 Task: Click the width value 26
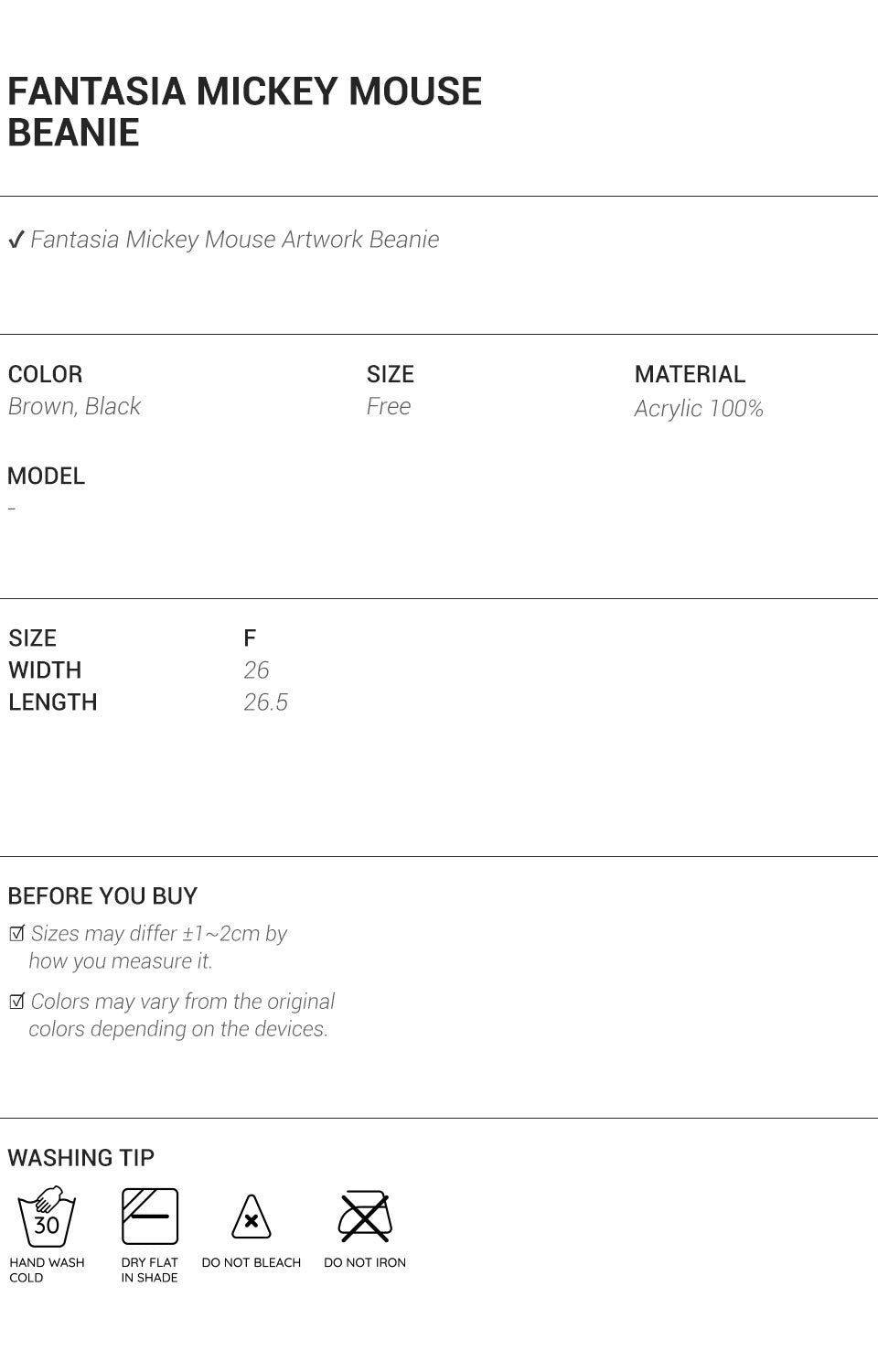click(x=256, y=670)
